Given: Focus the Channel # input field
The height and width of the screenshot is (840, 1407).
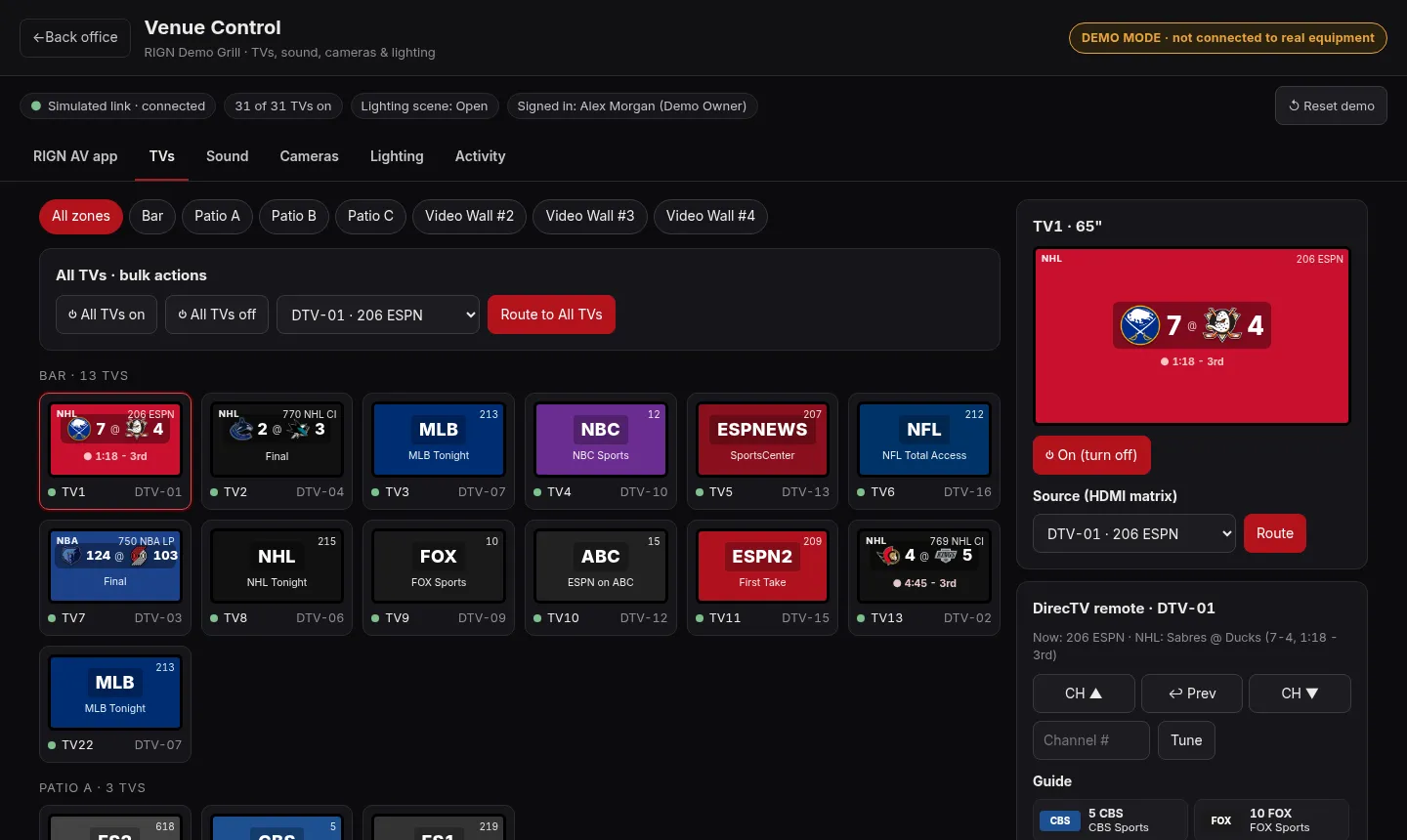Looking at the screenshot, I should tap(1091, 740).
